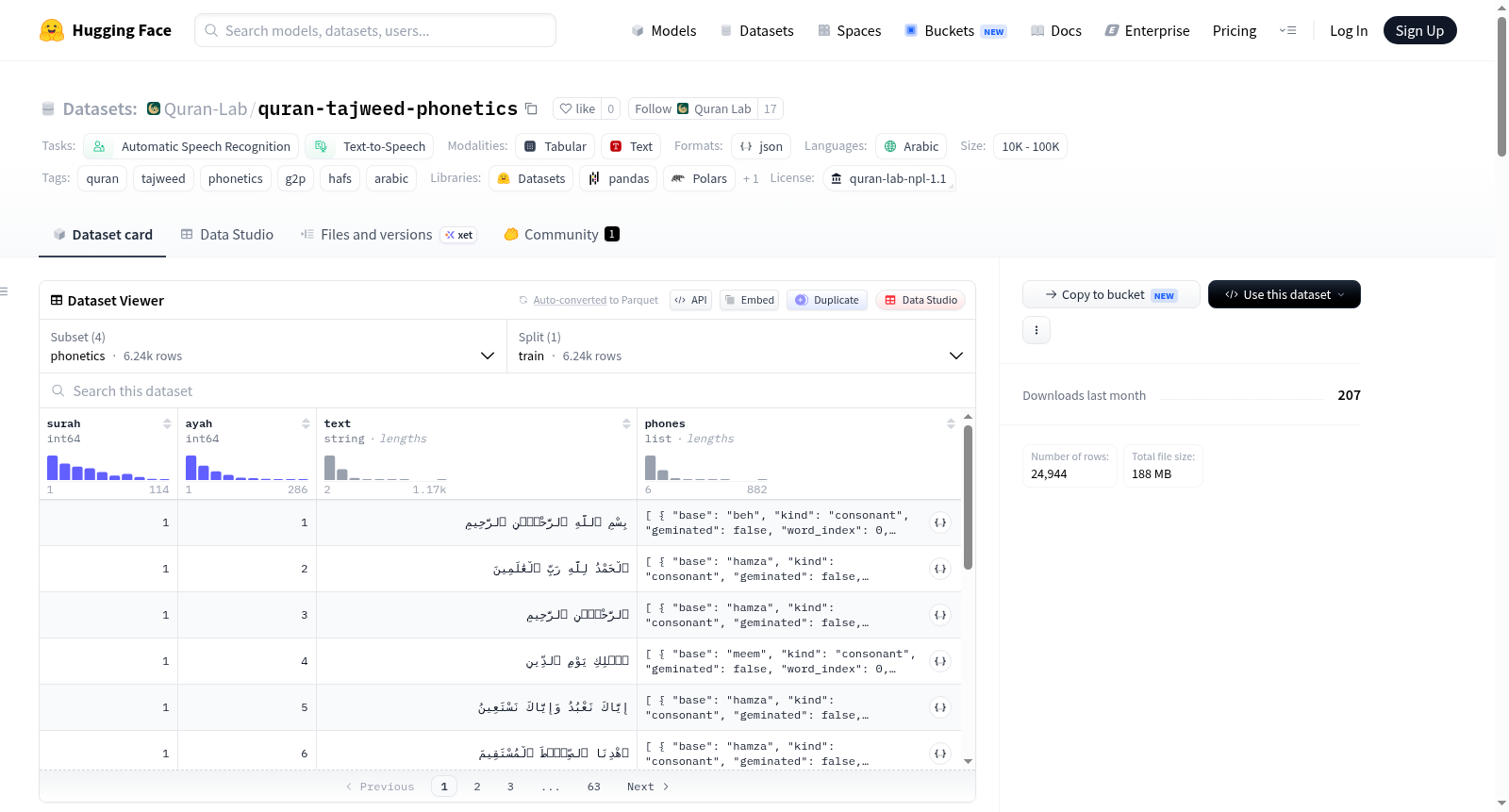Expand phones JSON for ayah 2 row
Screen dimensions: 1509x812
(940, 569)
